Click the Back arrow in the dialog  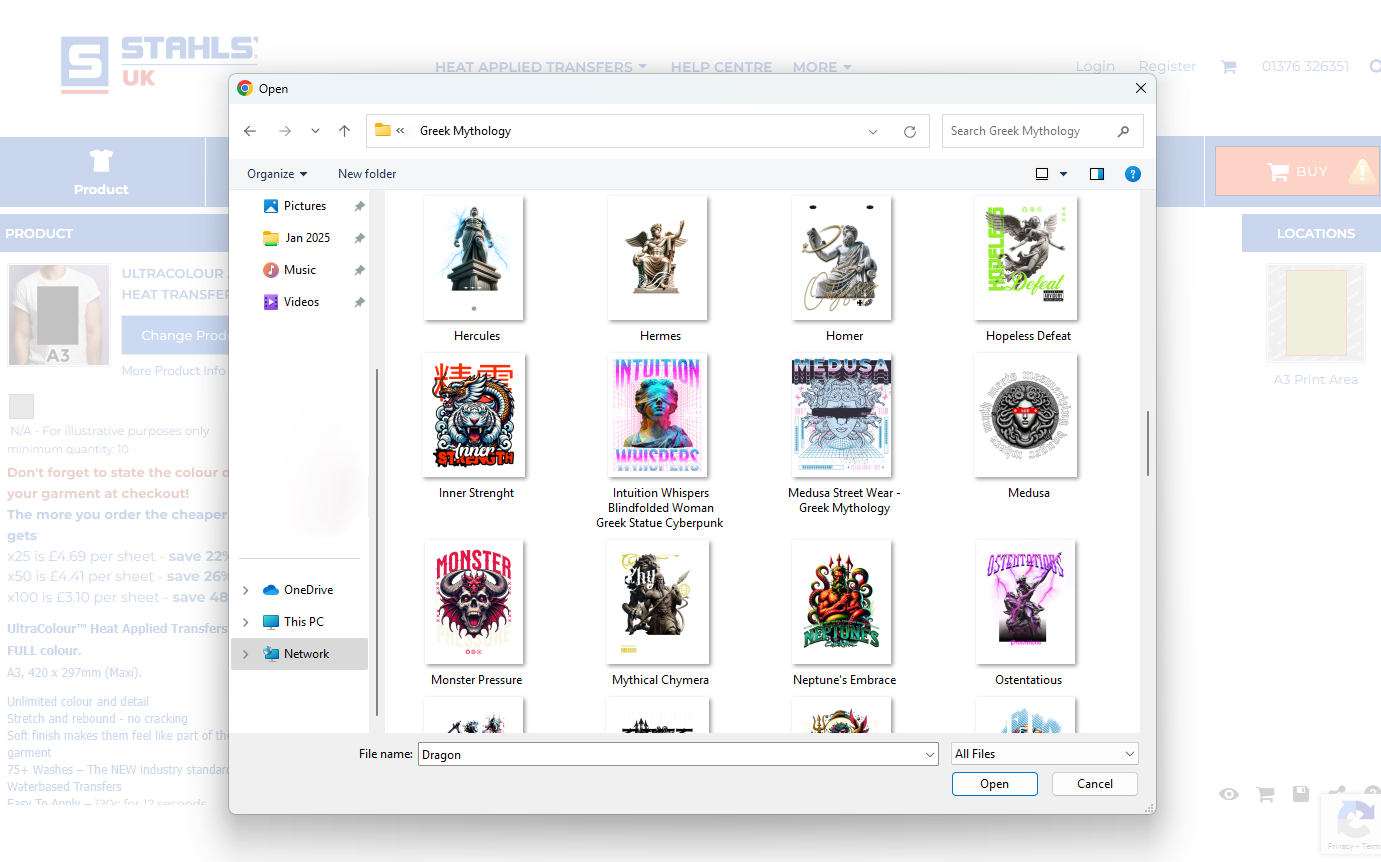click(250, 131)
